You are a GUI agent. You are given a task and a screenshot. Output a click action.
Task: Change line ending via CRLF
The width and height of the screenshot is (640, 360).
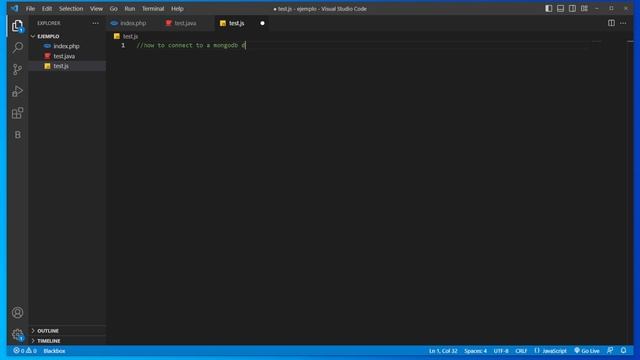point(521,351)
